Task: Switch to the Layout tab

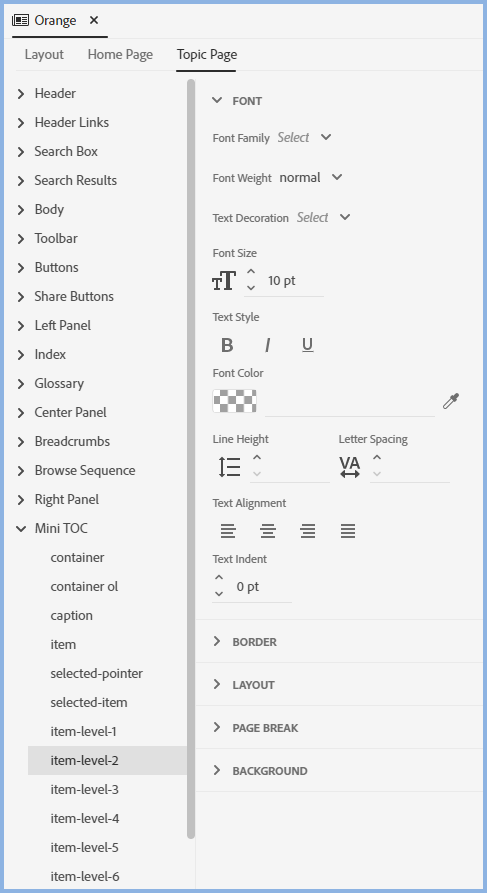Action: point(44,55)
